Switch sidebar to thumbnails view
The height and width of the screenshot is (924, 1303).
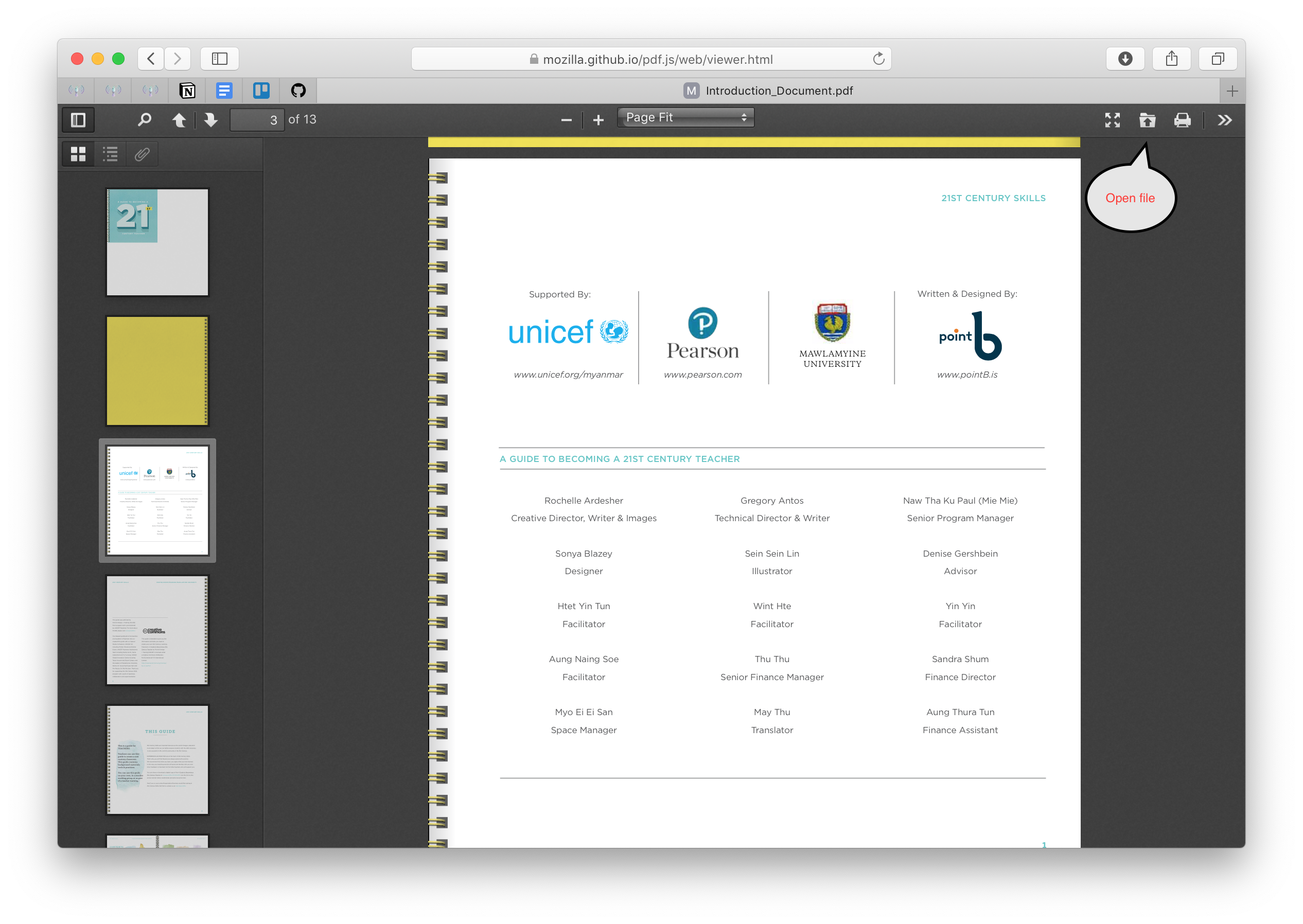coord(79,154)
